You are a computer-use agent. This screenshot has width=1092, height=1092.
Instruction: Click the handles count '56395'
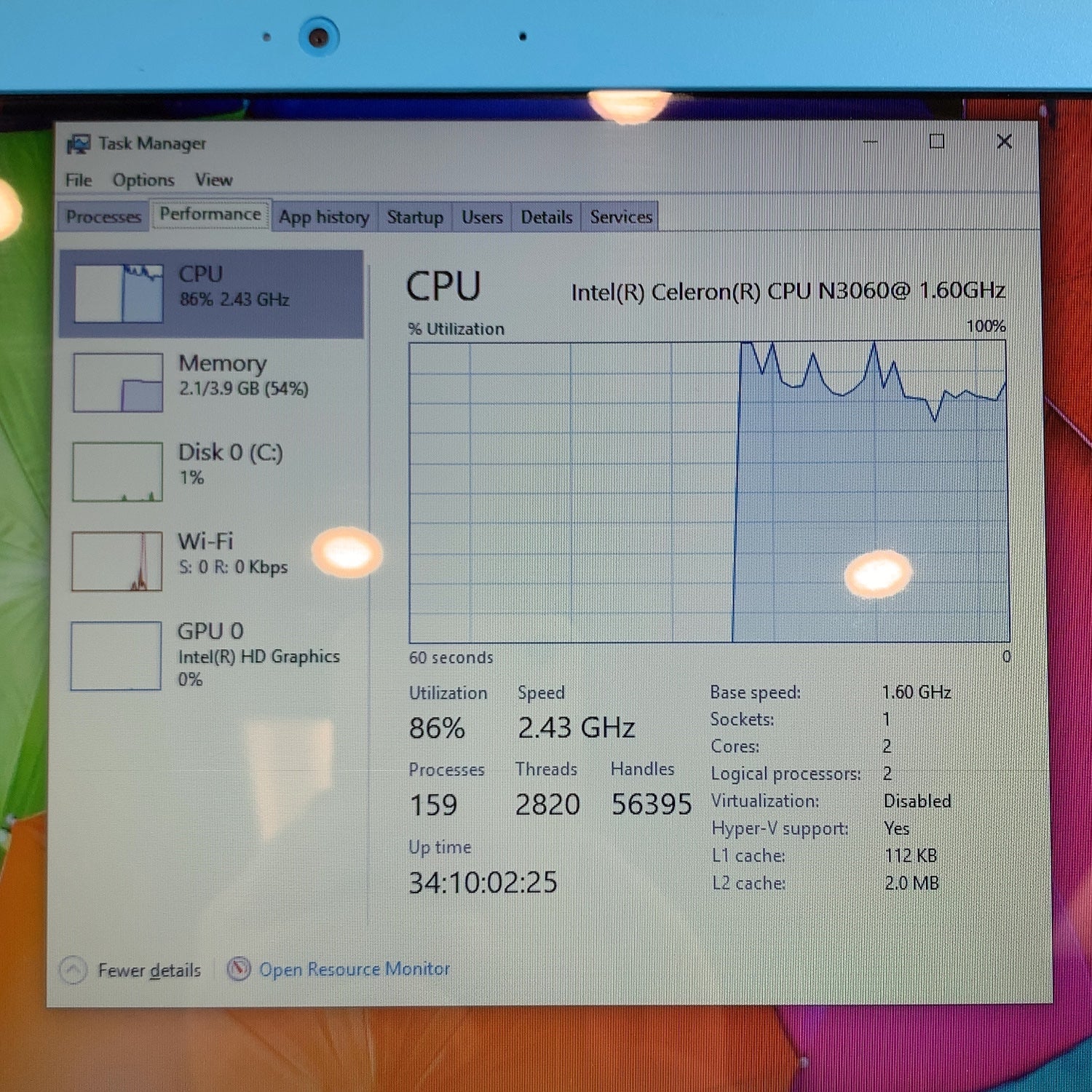652,804
